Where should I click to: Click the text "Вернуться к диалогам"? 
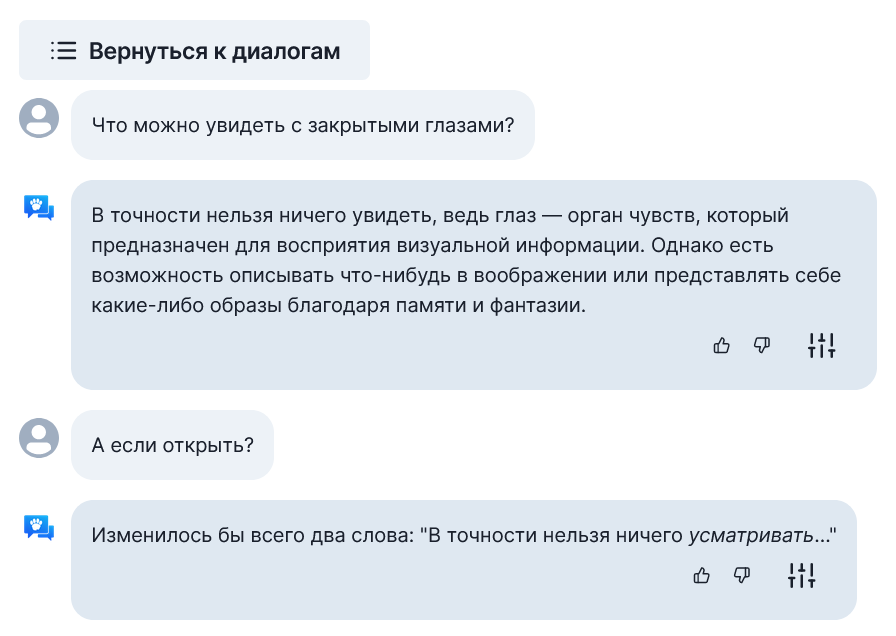coord(213,50)
